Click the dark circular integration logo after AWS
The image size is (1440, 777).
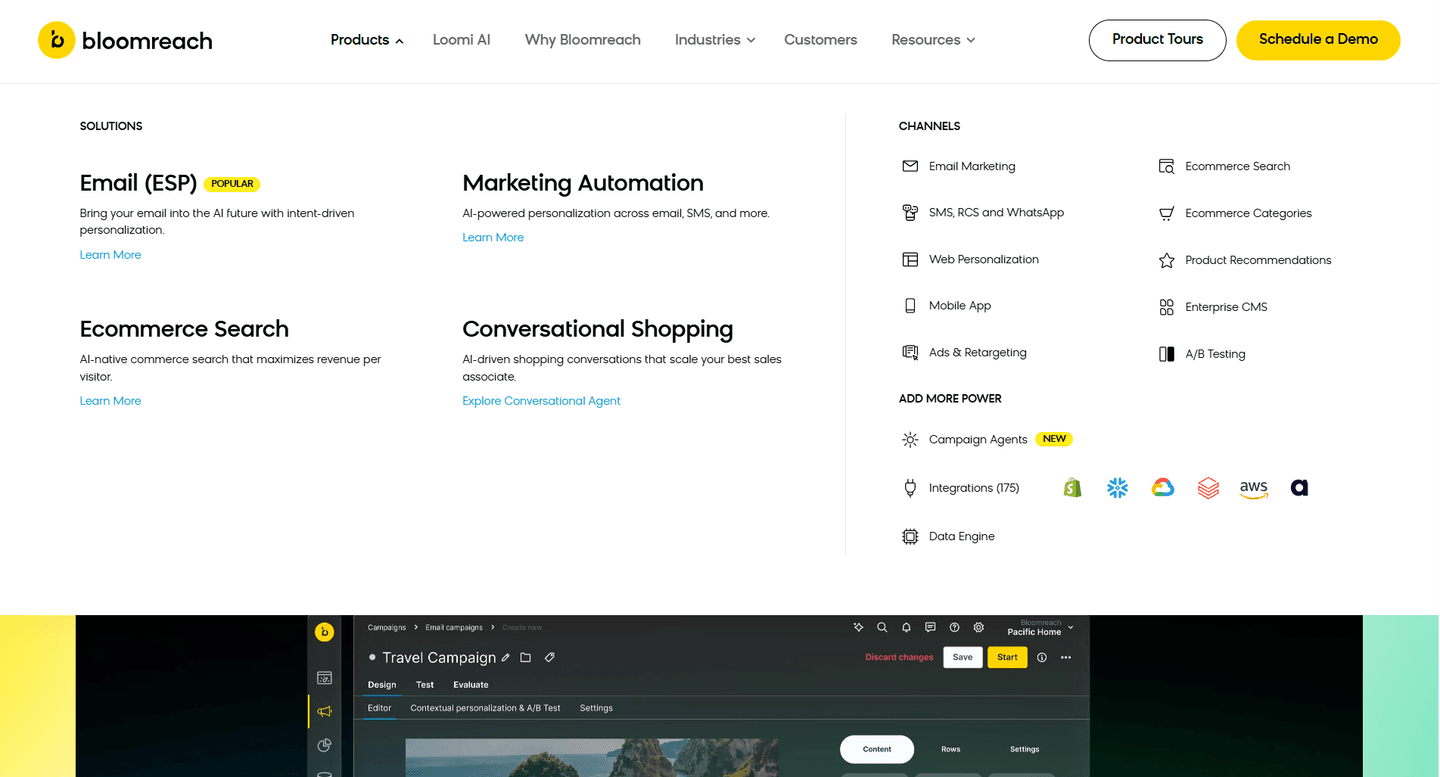pos(1299,488)
